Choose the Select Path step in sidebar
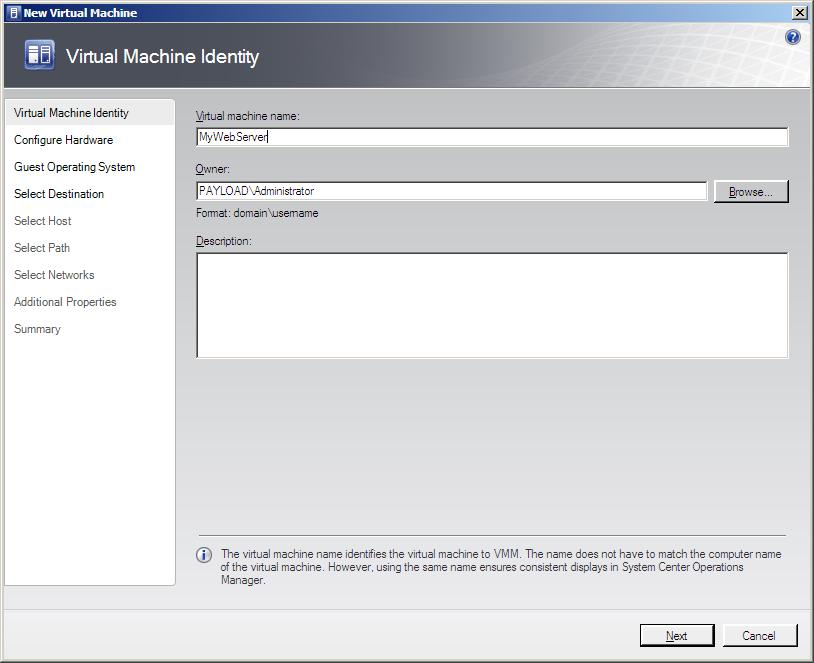 (42, 248)
